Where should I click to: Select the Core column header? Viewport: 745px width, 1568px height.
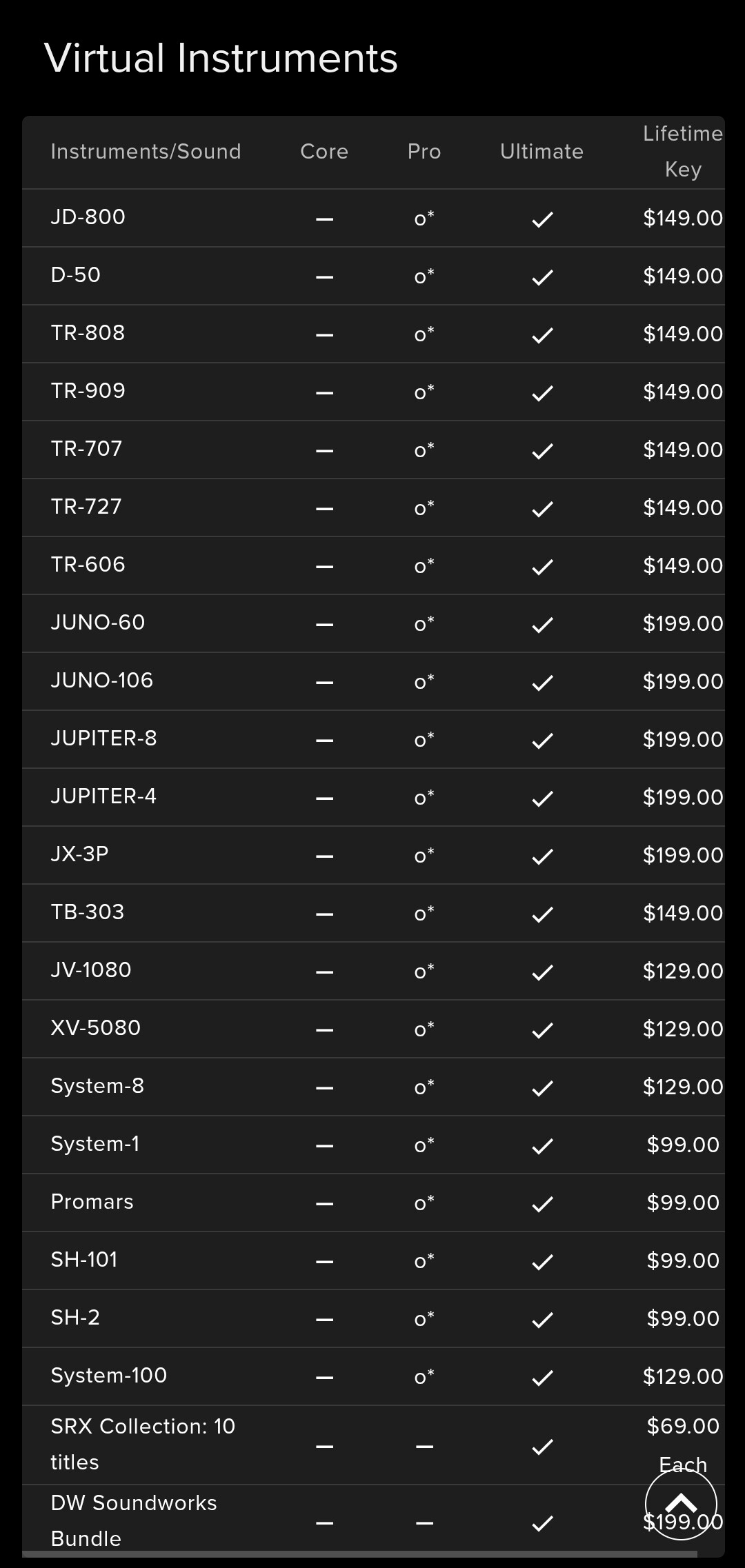324,152
